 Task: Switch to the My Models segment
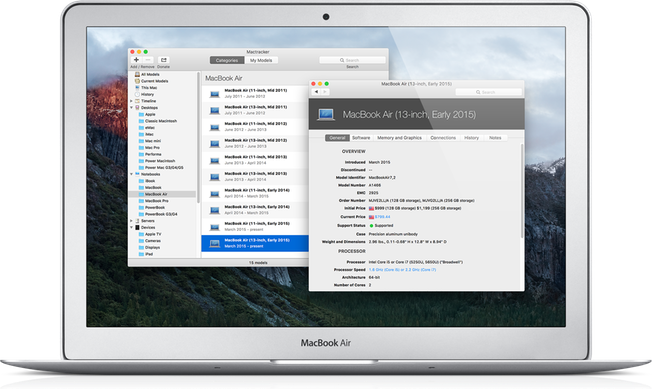(261, 60)
